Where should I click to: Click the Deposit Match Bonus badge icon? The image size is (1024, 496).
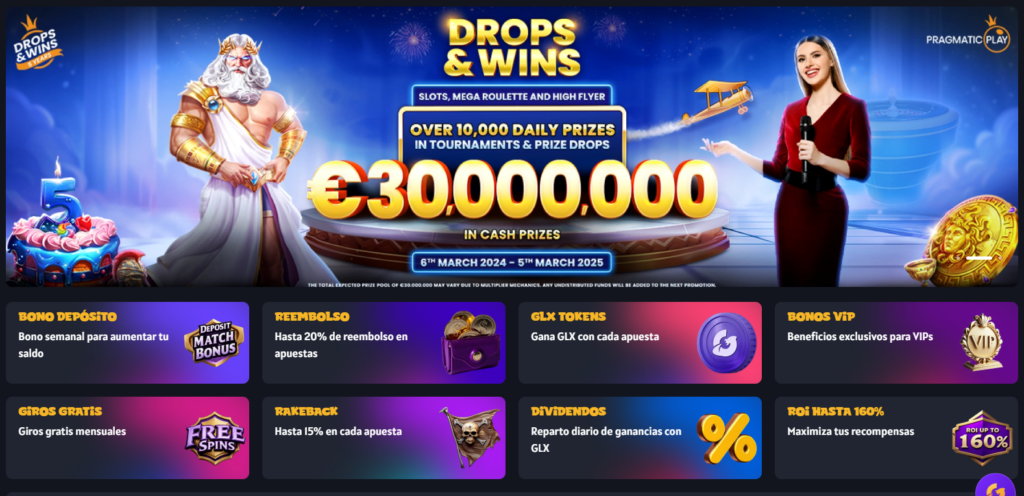214,342
